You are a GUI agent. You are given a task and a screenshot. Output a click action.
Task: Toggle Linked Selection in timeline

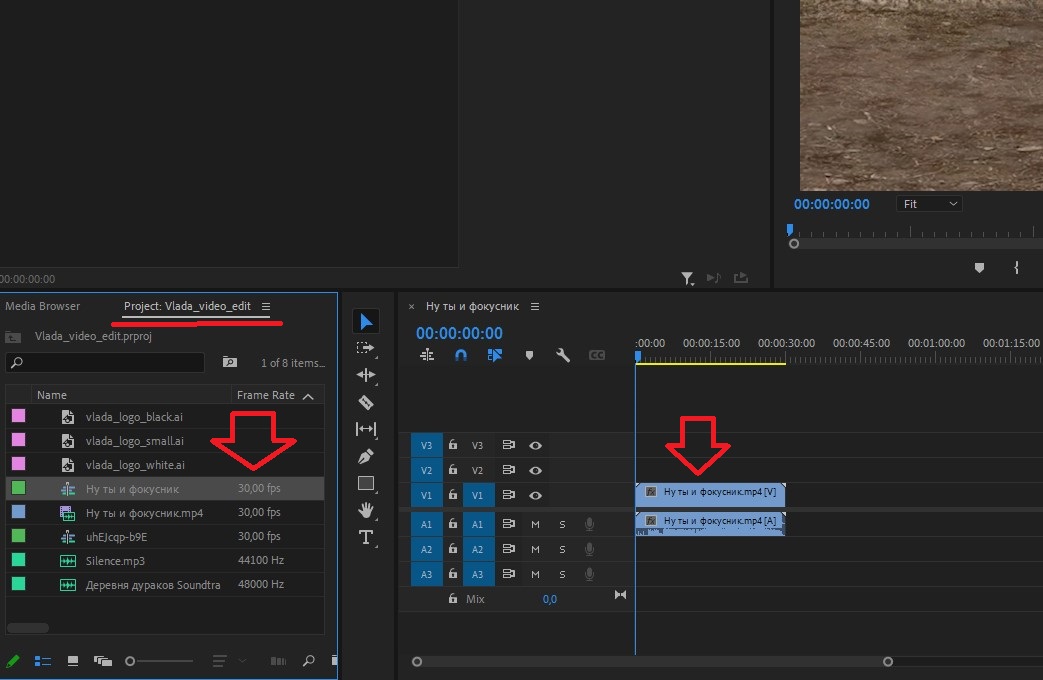point(494,355)
